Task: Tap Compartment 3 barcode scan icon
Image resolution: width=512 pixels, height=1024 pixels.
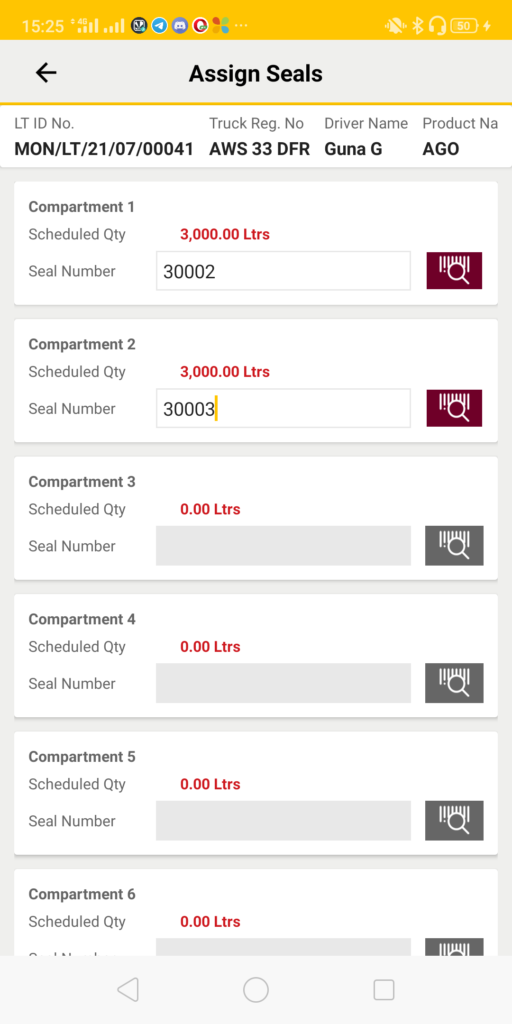Action: coord(454,545)
